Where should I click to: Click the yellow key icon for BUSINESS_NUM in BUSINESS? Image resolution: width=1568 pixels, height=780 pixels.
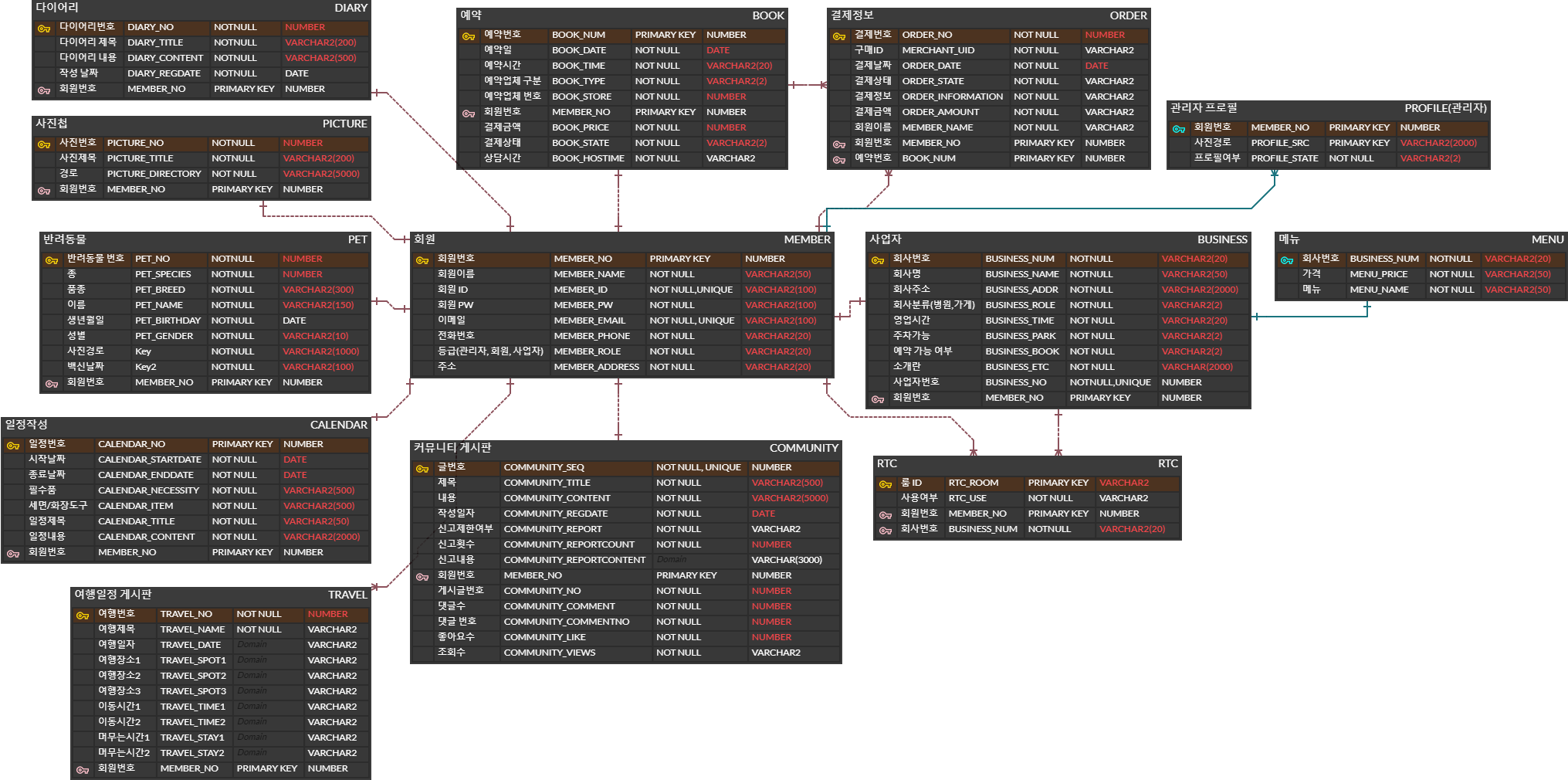click(878, 259)
